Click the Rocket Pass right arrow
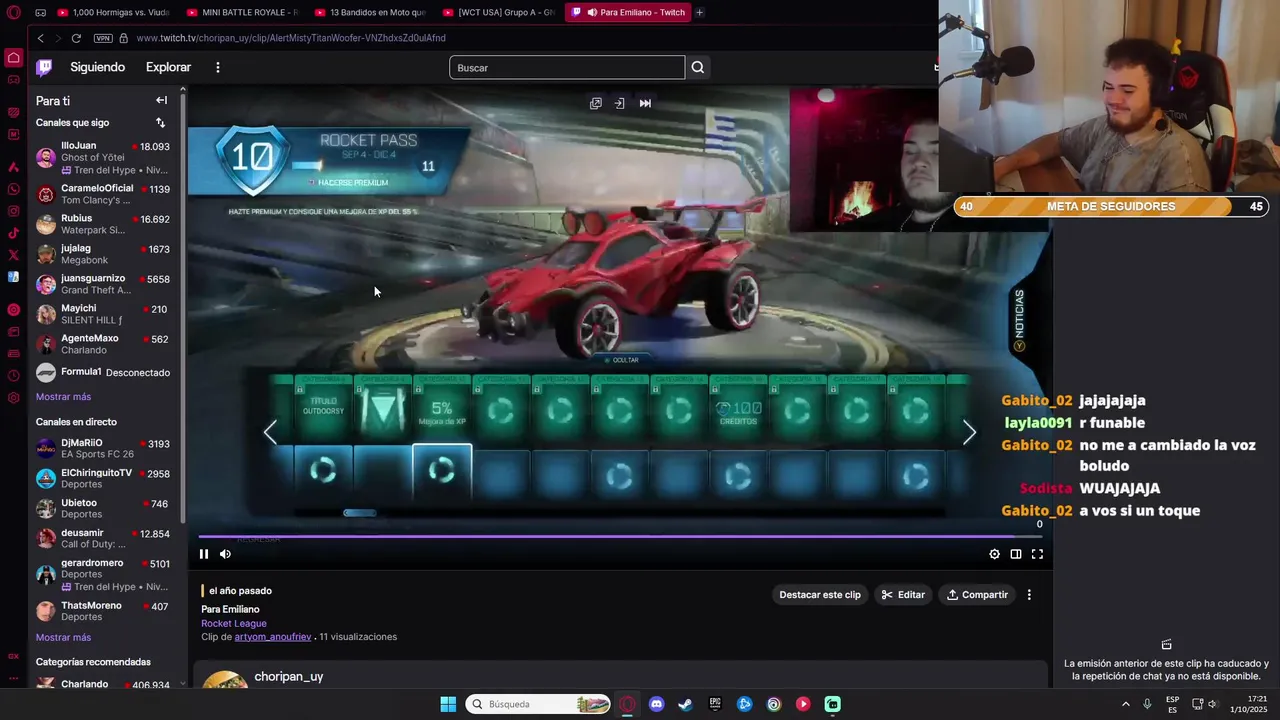Viewport: 1280px width, 720px height. (968, 432)
